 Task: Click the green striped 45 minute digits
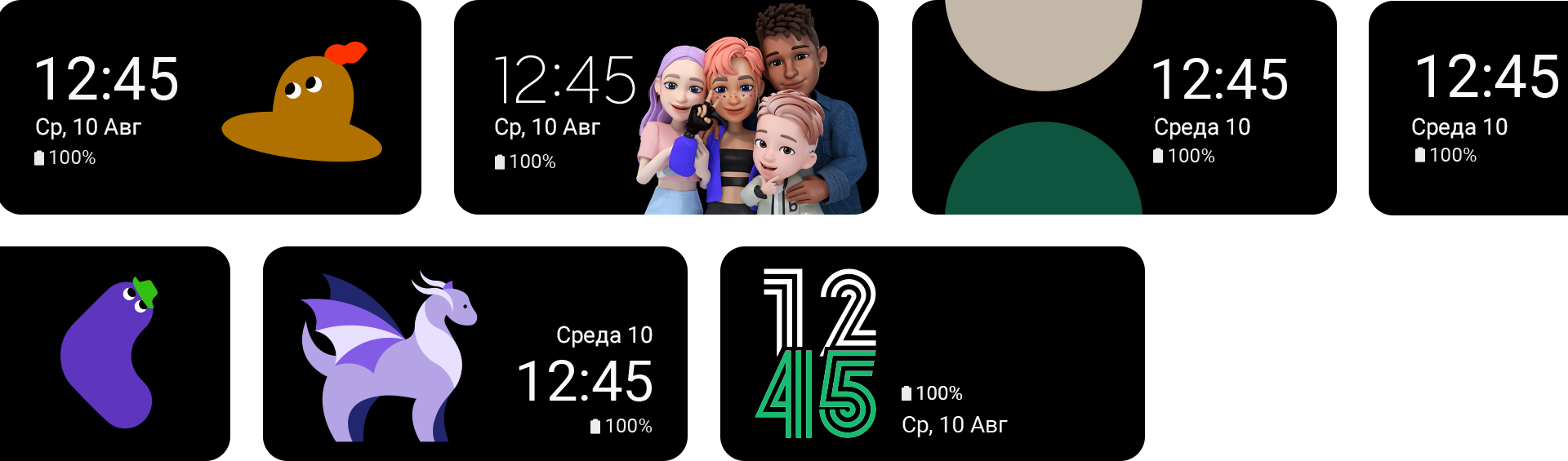816,394
